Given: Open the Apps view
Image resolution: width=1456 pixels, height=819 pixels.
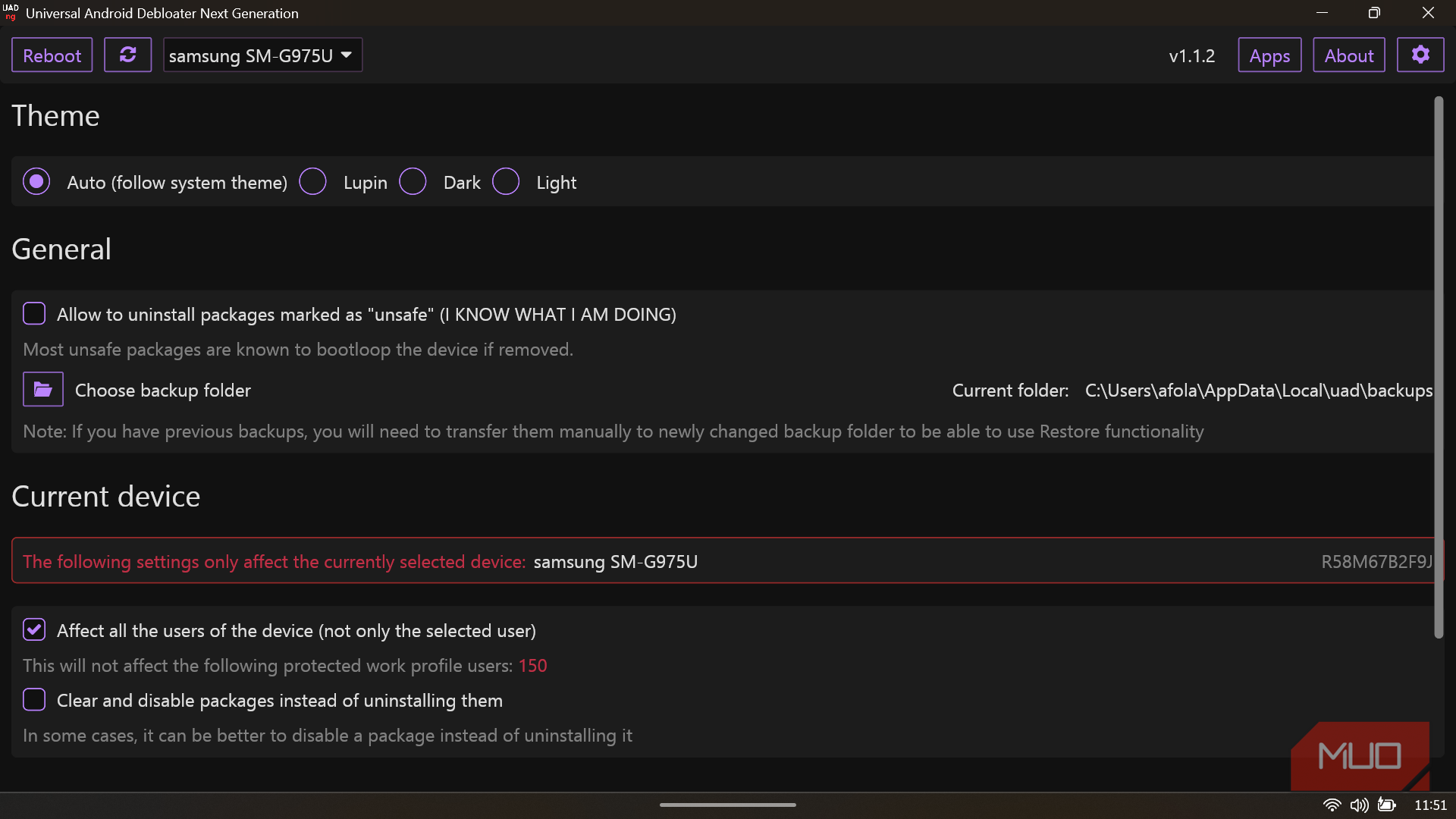Looking at the screenshot, I should point(1269,55).
